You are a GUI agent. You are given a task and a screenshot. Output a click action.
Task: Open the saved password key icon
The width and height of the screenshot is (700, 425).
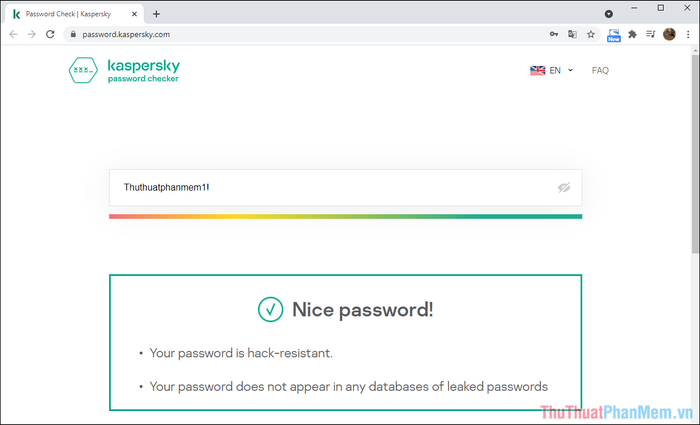click(x=554, y=33)
